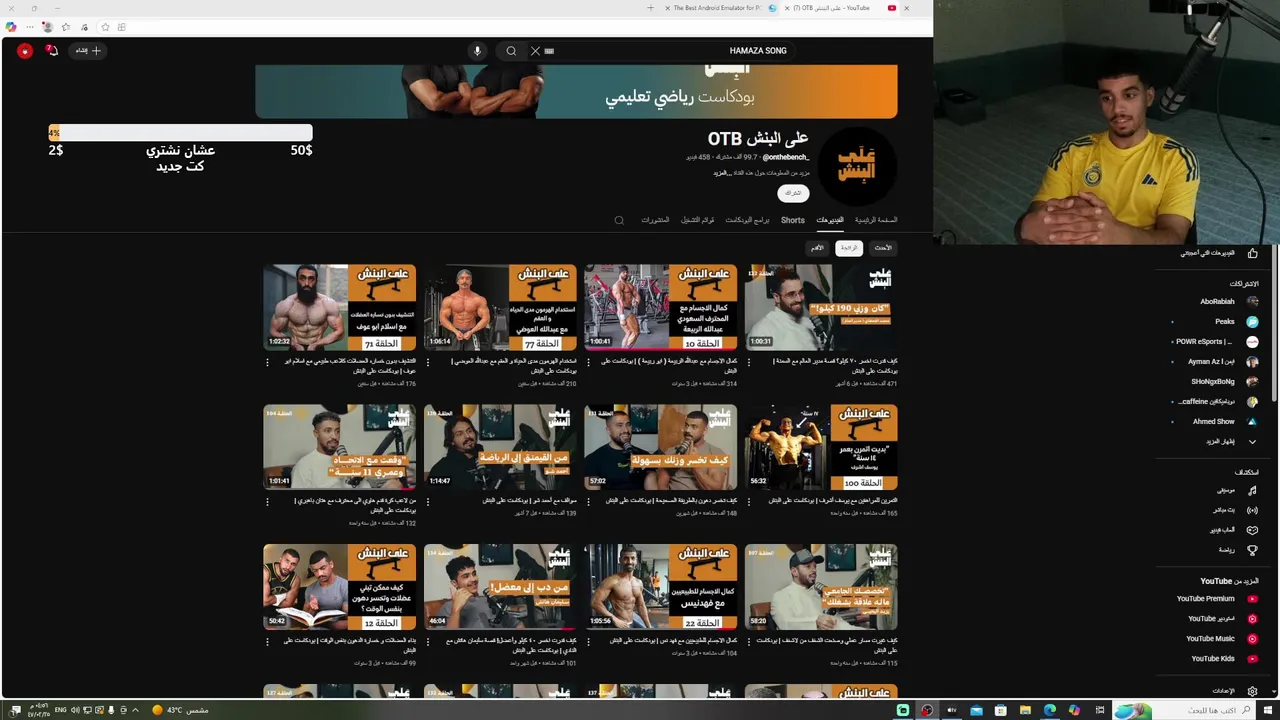The image size is (1280, 720).
Task: Open Settings gear in sidebar
Action: 1252,691
